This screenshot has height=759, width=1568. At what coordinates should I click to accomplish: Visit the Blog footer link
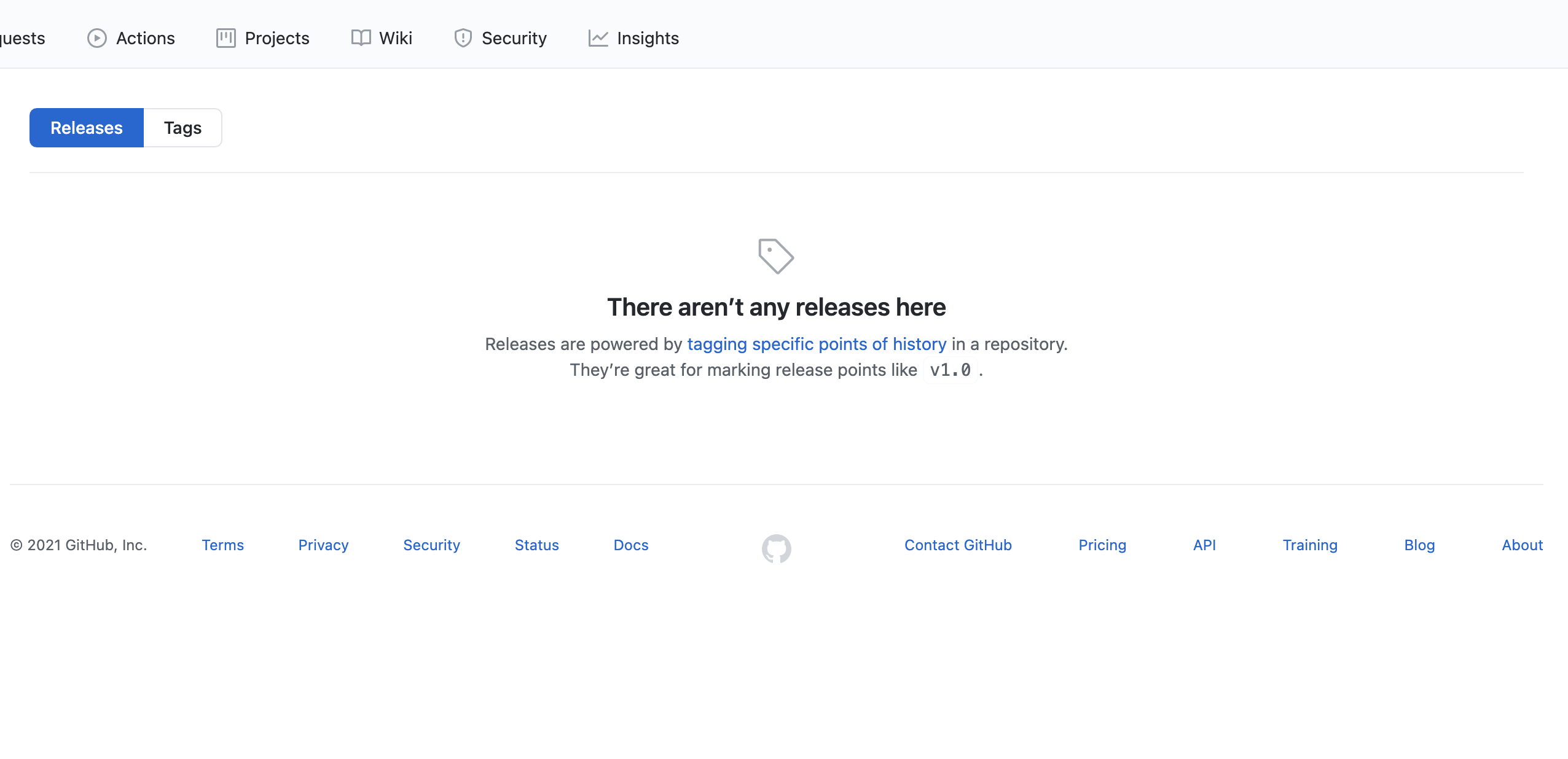[x=1419, y=545]
